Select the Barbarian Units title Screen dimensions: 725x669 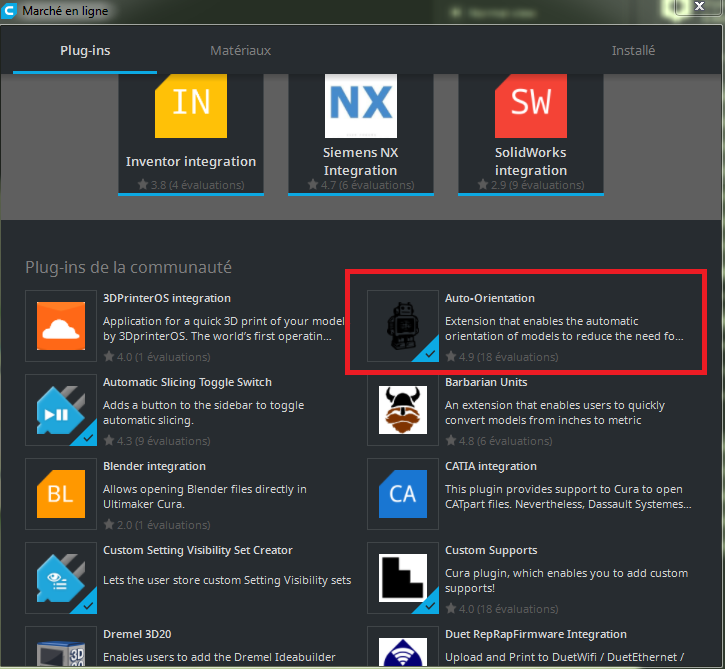tap(486, 382)
